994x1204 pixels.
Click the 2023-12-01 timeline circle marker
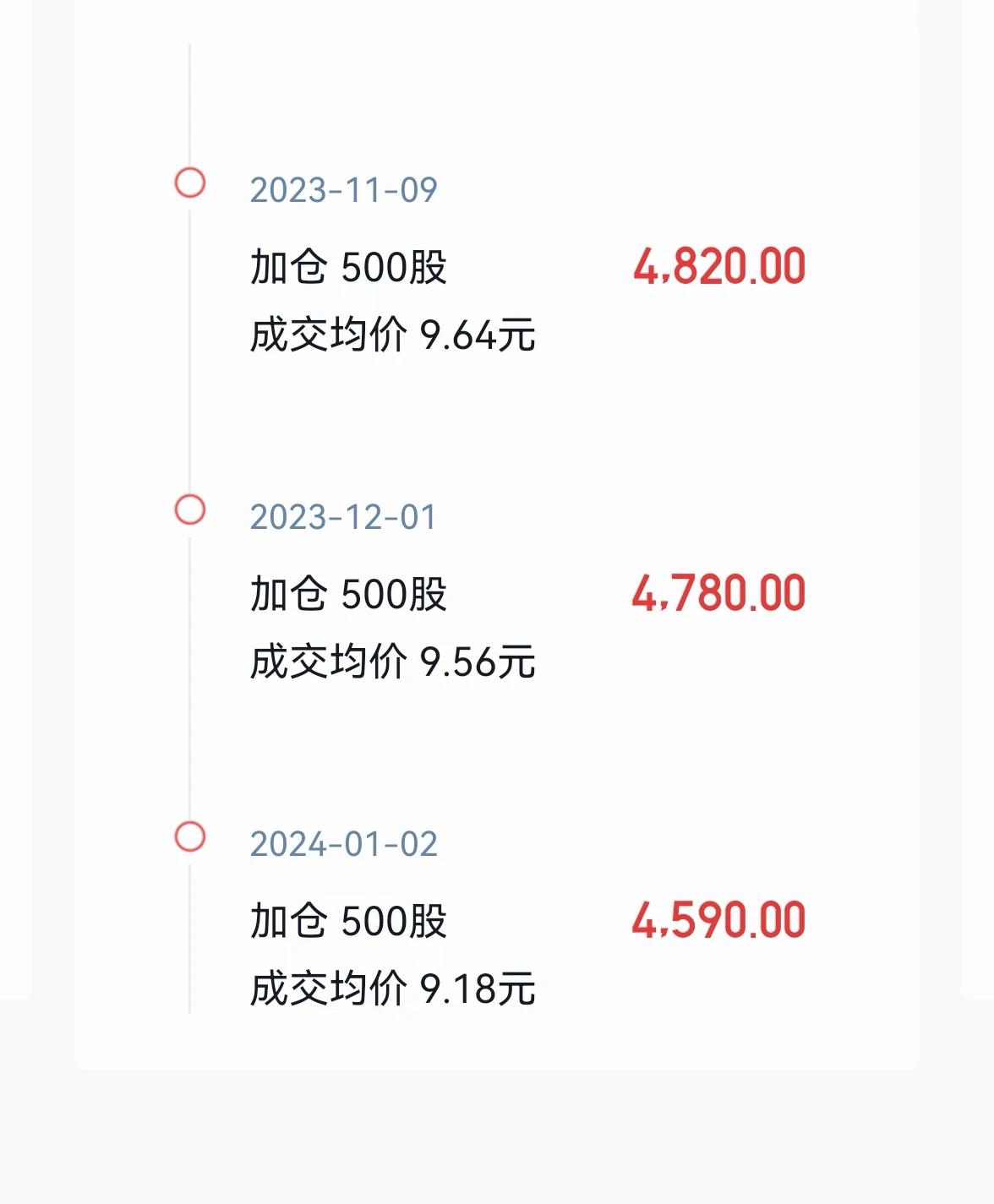[189, 509]
